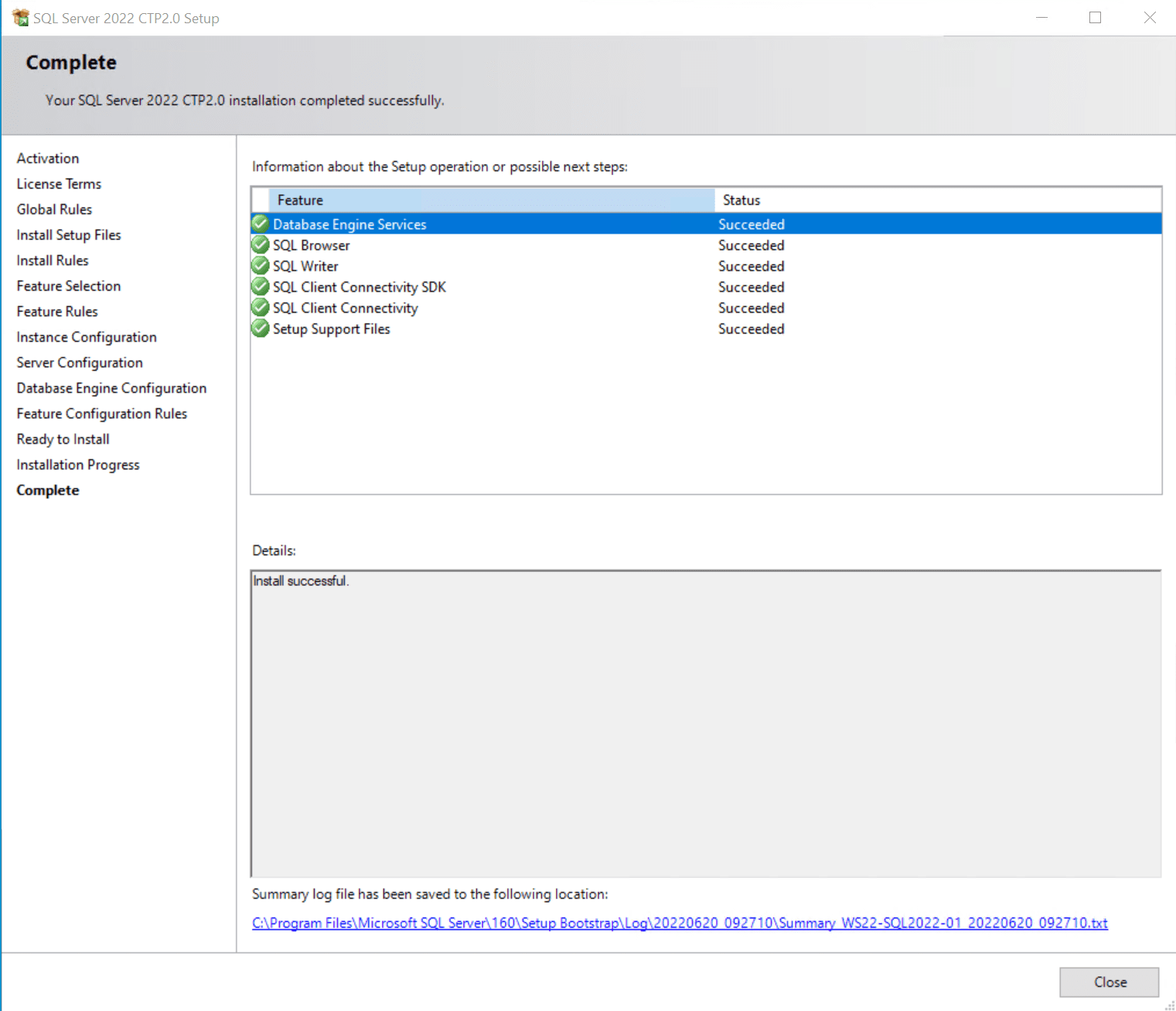This screenshot has width=1176, height=1011.
Task: Open the Summary log file link
Action: pyautogui.click(x=680, y=923)
